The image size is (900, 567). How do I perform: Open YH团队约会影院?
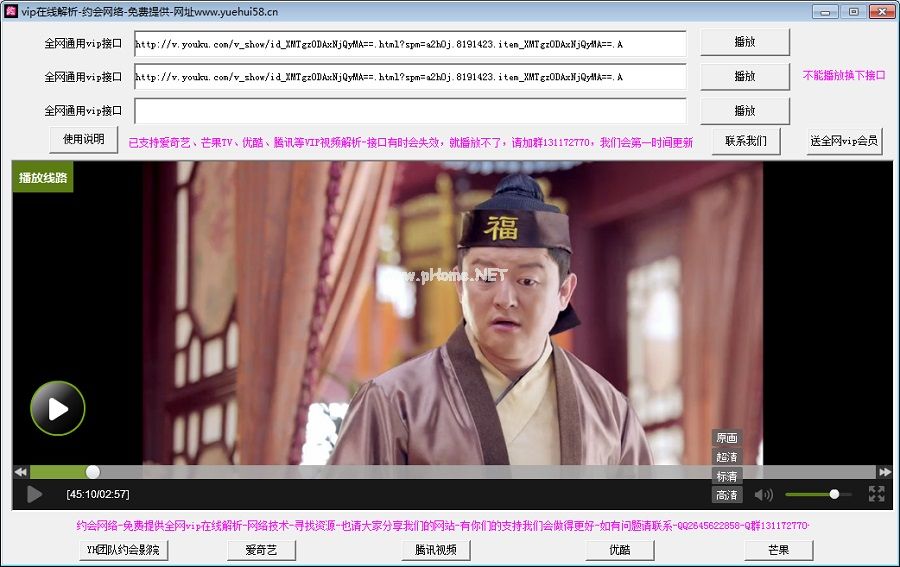(x=123, y=550)
